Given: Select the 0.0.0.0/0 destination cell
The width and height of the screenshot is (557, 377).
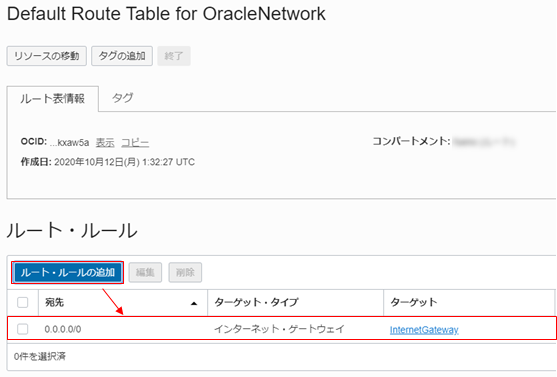Looking at the screenshot, I should pyautogui.click(x=63, y=329).
